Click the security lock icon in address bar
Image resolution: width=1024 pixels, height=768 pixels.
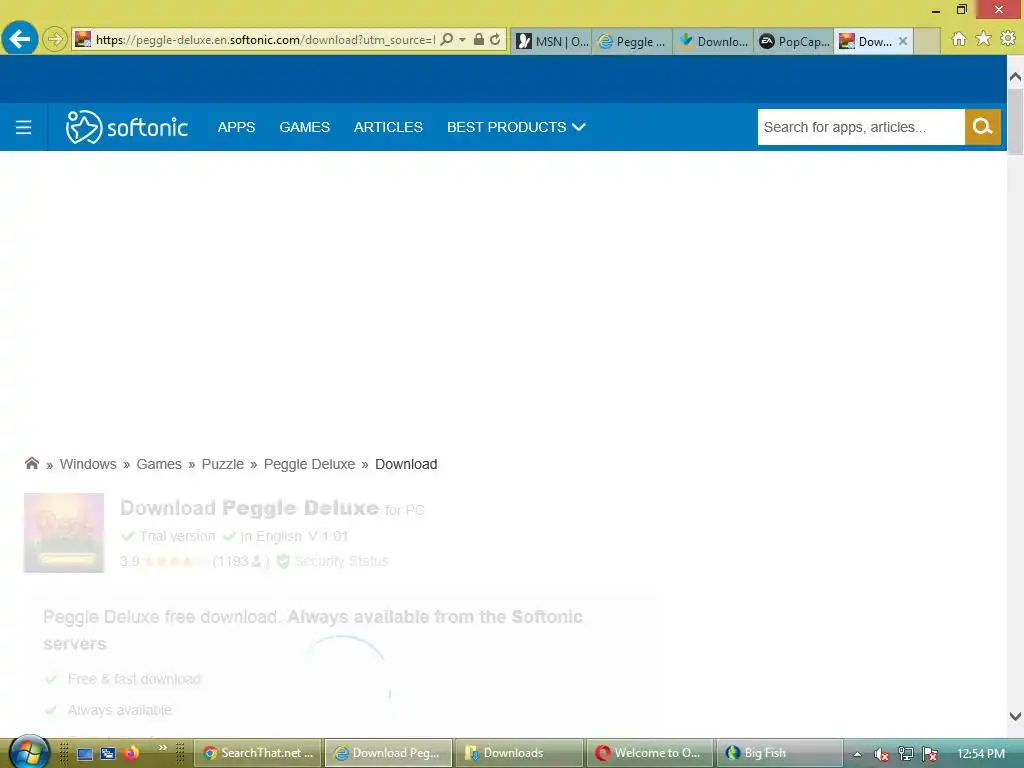(479, 39)
